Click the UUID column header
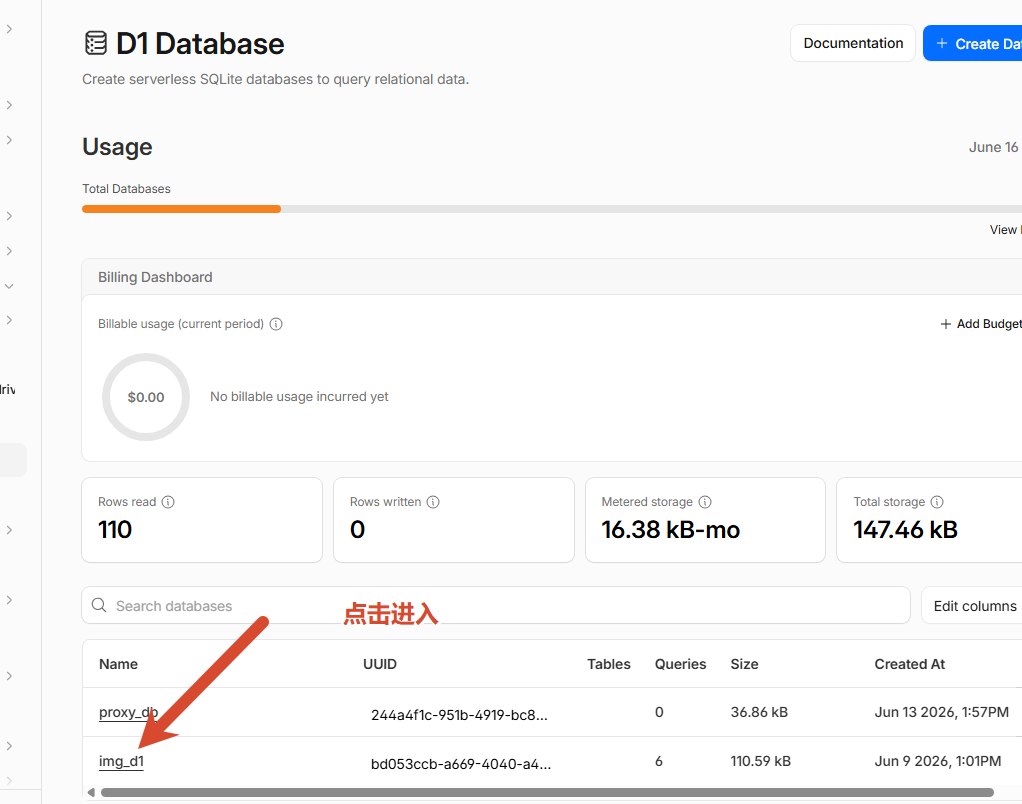 pyautogui.click(x=380, y=664)
